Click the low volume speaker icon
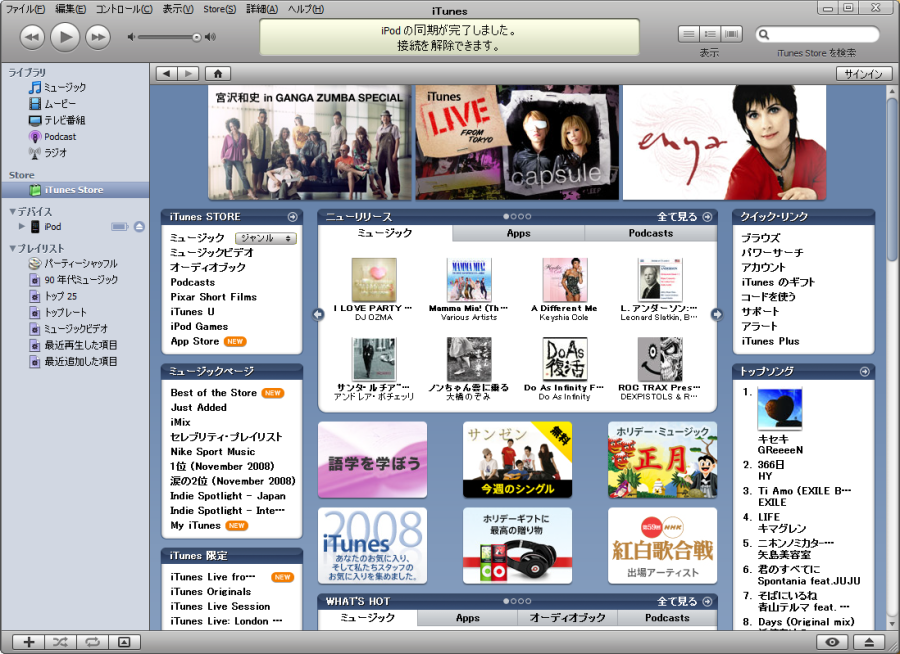This screenshot has height=654, width=900. click(131, 37)
